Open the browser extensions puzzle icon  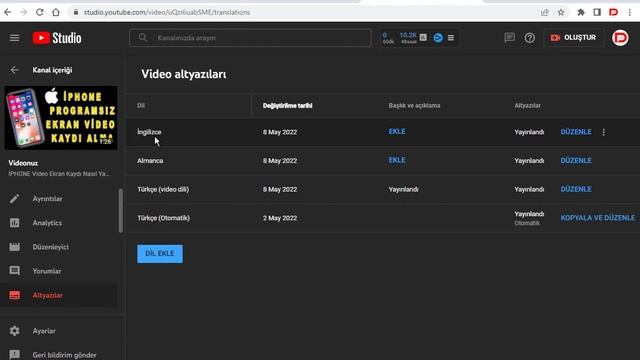point(581,12)
